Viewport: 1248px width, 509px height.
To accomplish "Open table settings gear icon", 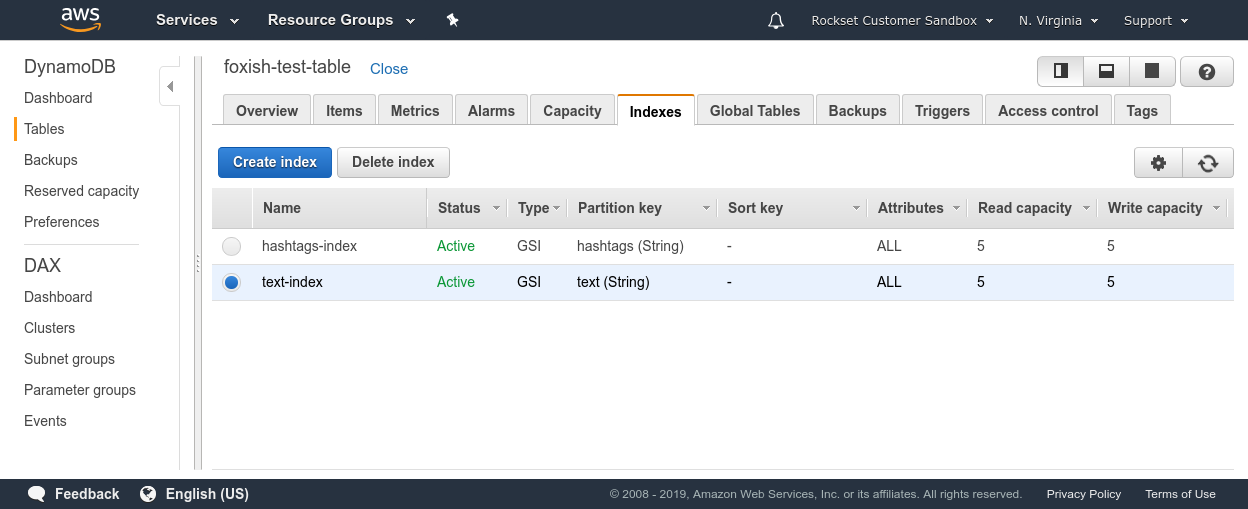I will point(1159,163).
